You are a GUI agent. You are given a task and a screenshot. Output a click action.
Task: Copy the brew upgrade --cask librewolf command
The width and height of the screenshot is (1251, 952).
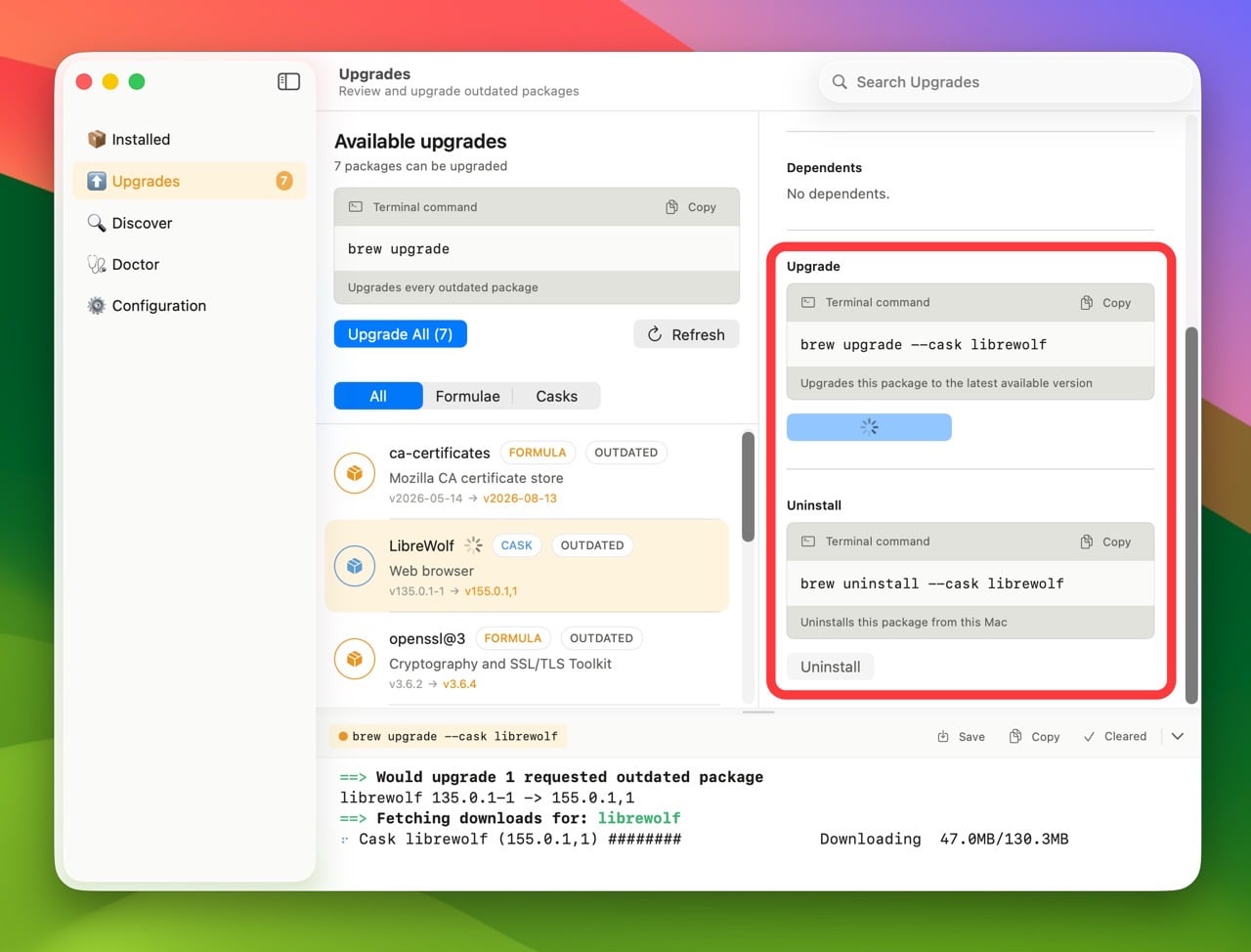coord(1105,303)
